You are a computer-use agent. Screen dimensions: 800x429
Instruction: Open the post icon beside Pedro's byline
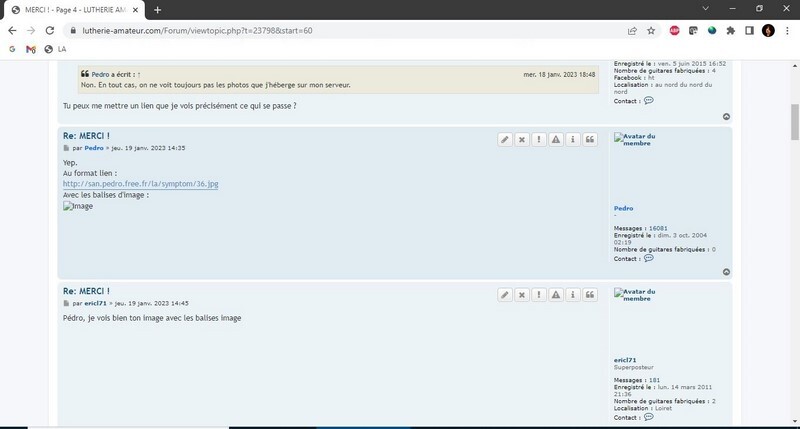66,148
